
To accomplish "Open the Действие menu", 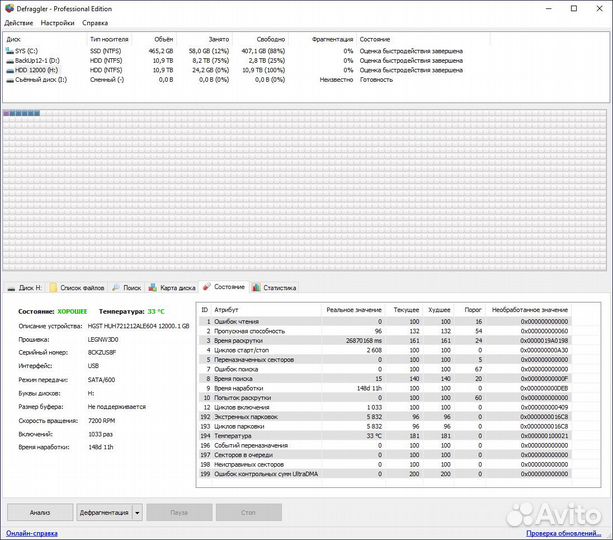I will (x=19, y=23).
